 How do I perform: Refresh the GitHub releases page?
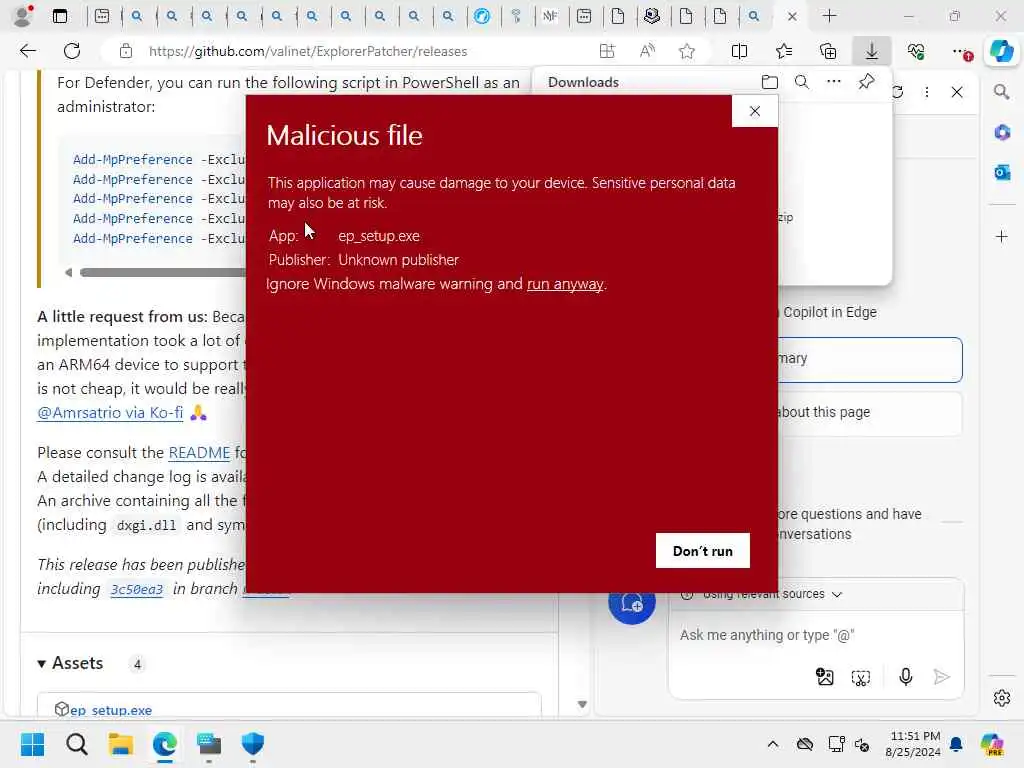72,51
